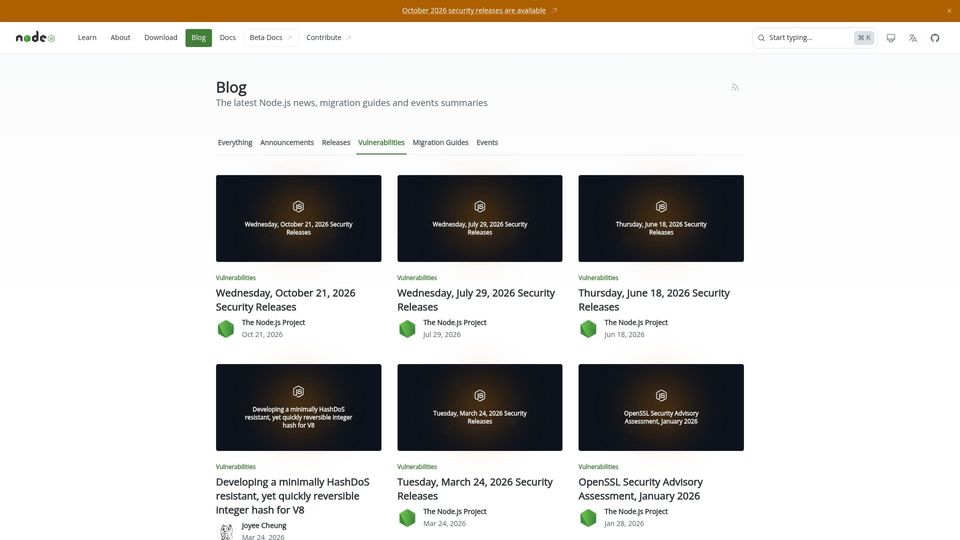Click the Jul 29, 2026 date text
This screenshot has width=960, height=540.
point(441,335)
